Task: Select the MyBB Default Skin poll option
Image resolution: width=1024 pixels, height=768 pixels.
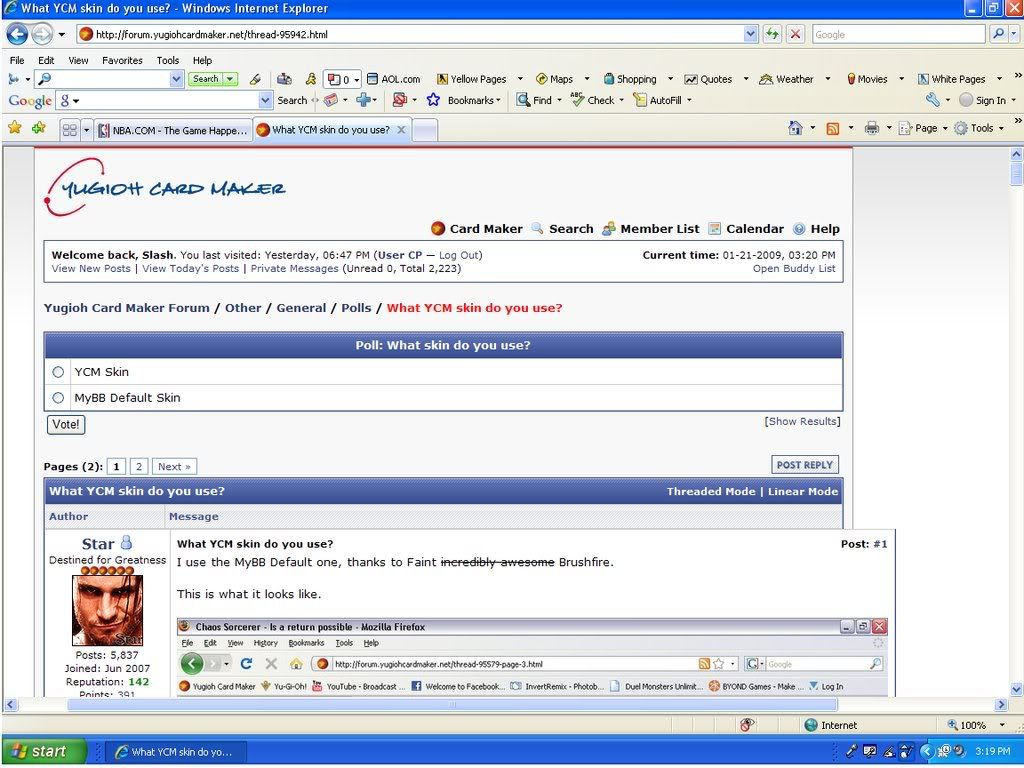Action: 58,398
